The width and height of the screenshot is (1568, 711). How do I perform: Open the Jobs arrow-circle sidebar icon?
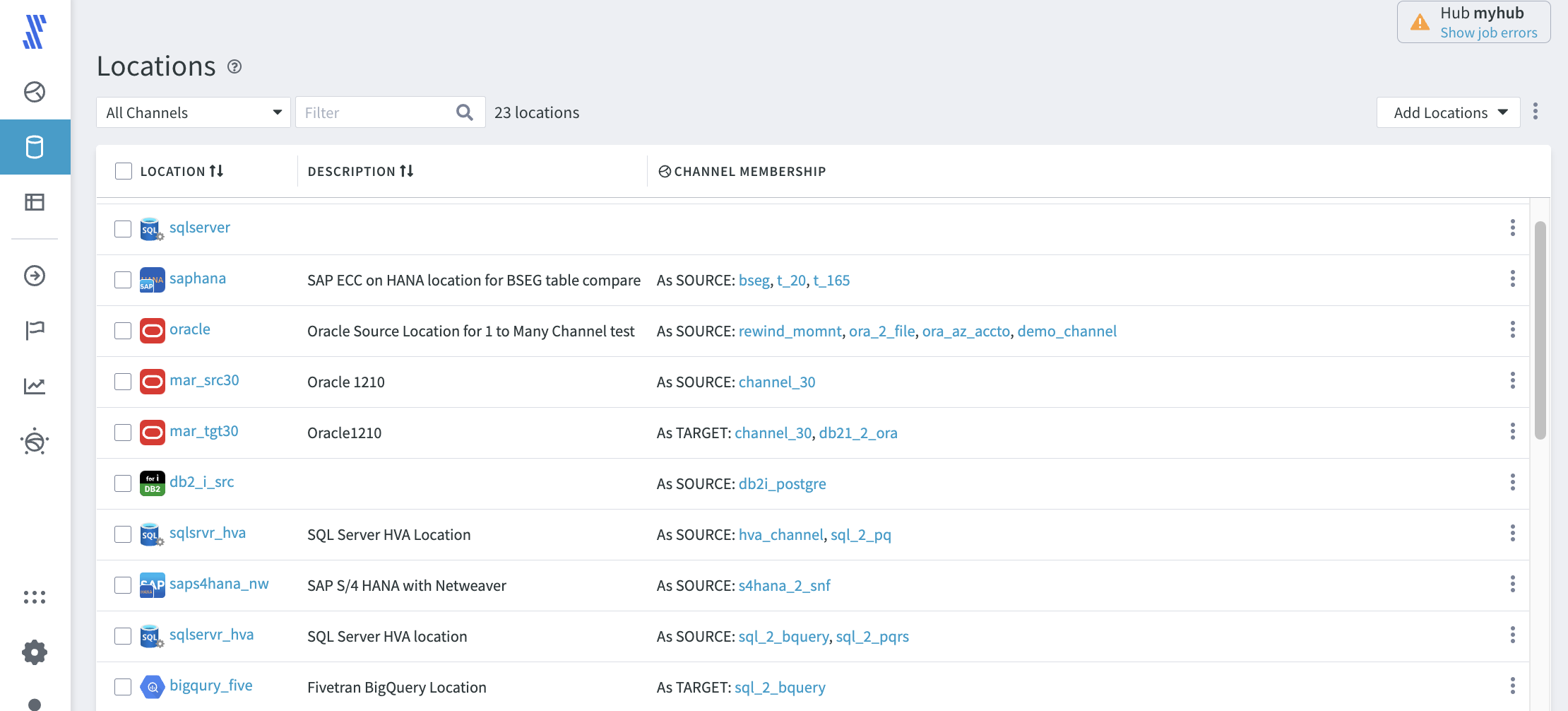click(35, 276)
